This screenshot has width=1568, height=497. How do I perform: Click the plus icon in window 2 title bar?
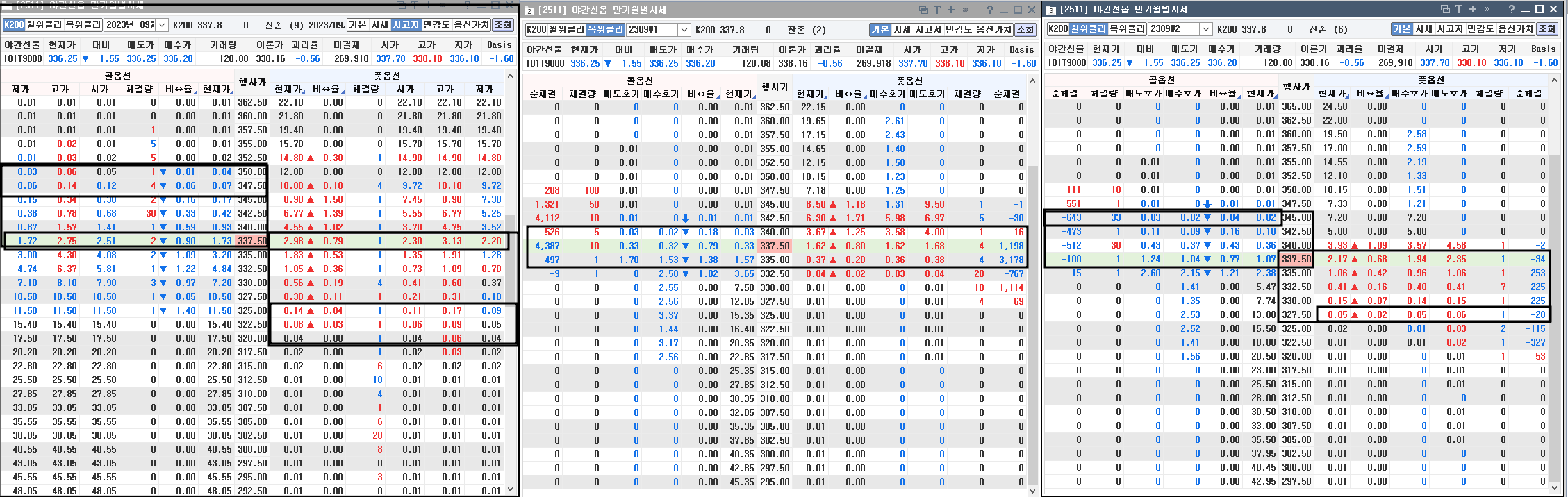pyautogui.click(x=951, y=10)
